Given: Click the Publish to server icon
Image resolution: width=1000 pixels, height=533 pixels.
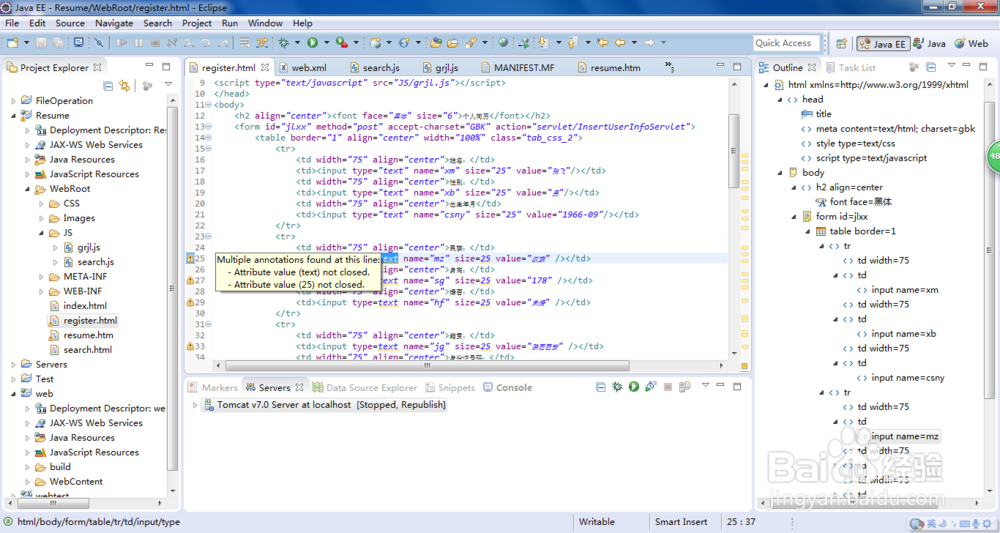Looking at the screenshot, I should coord(684,387).
